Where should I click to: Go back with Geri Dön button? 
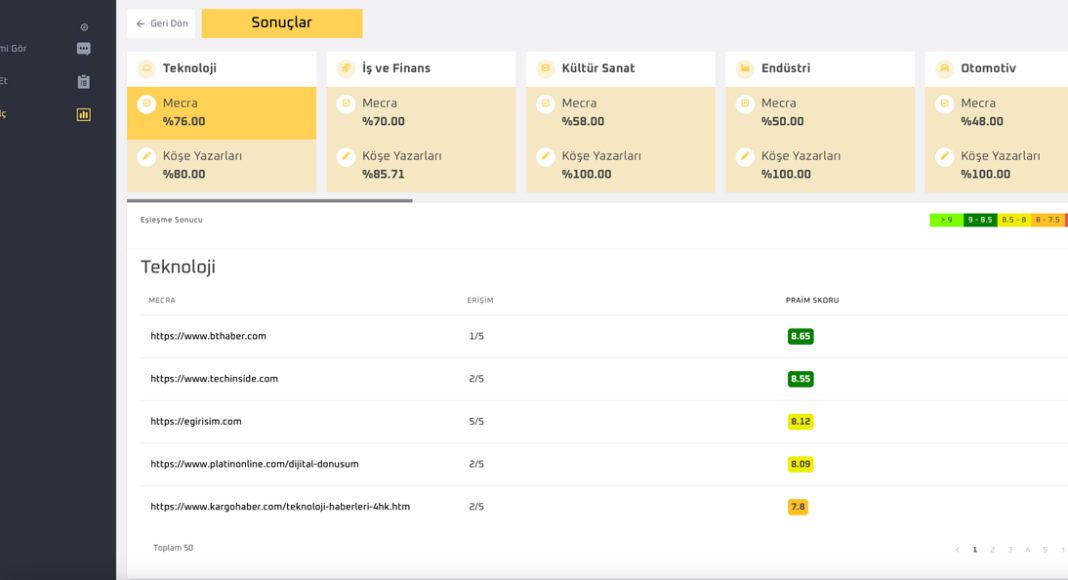(x=161, y=24)
